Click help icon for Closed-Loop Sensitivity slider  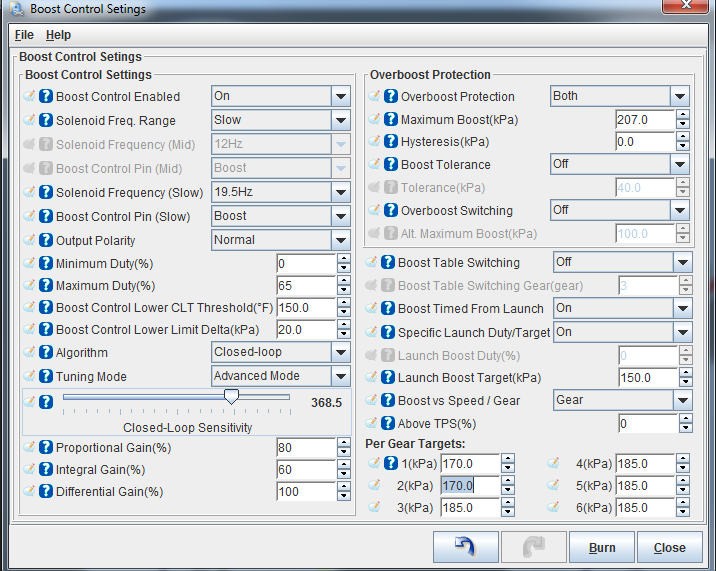click(x=46, y=402)
